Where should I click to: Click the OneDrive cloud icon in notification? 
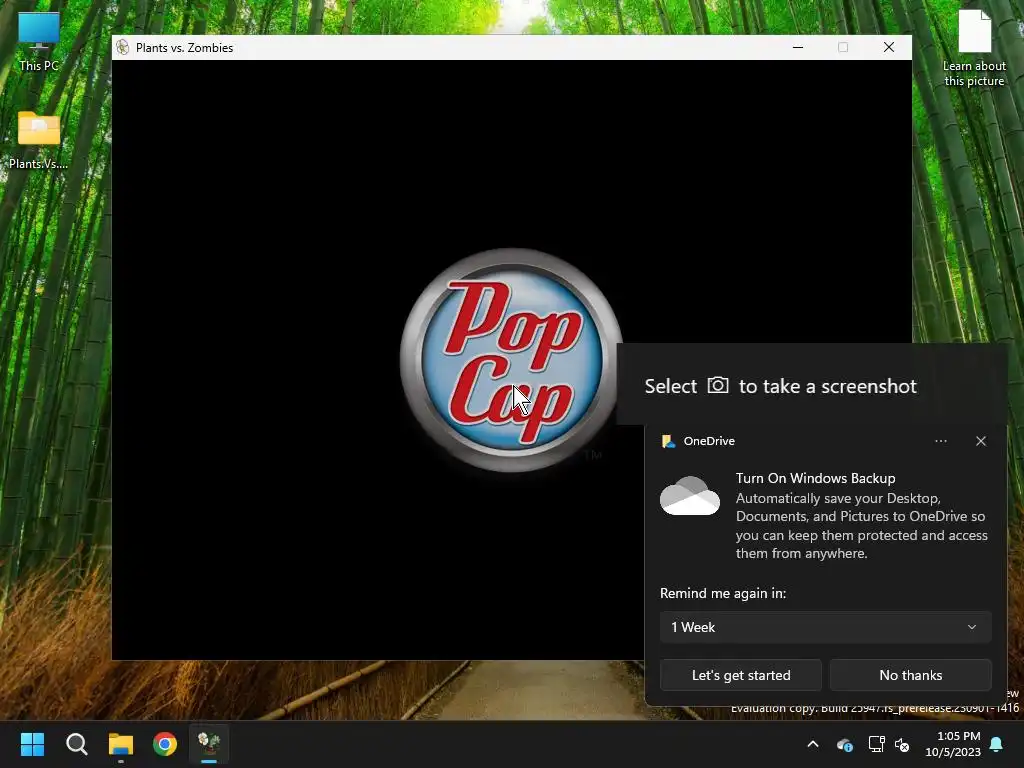coord(690,496)
